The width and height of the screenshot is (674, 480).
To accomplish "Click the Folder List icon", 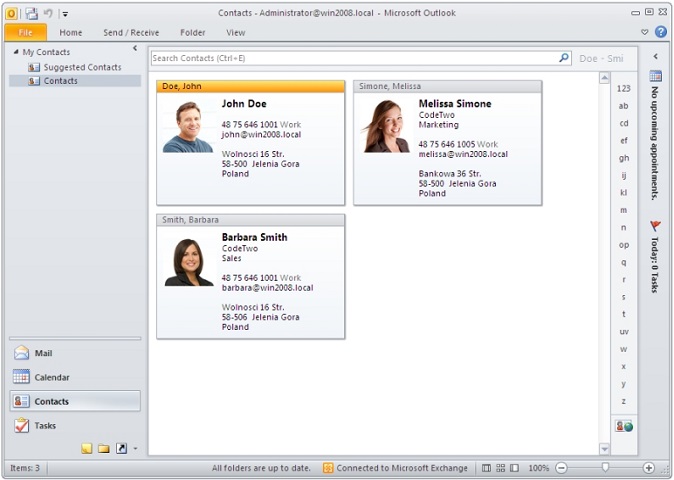I will point(104,449).
